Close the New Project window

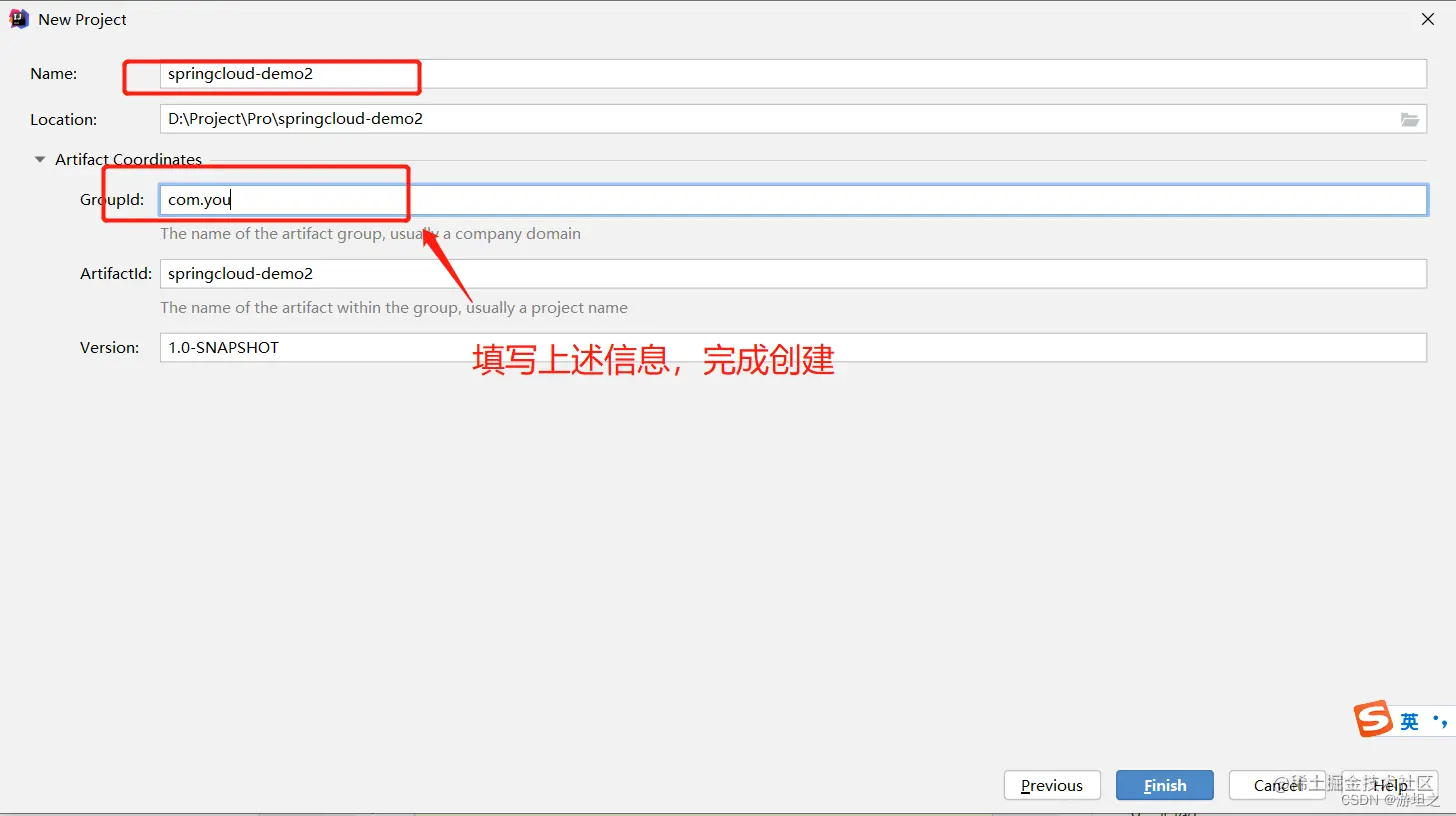click(x=1427, y=19)
